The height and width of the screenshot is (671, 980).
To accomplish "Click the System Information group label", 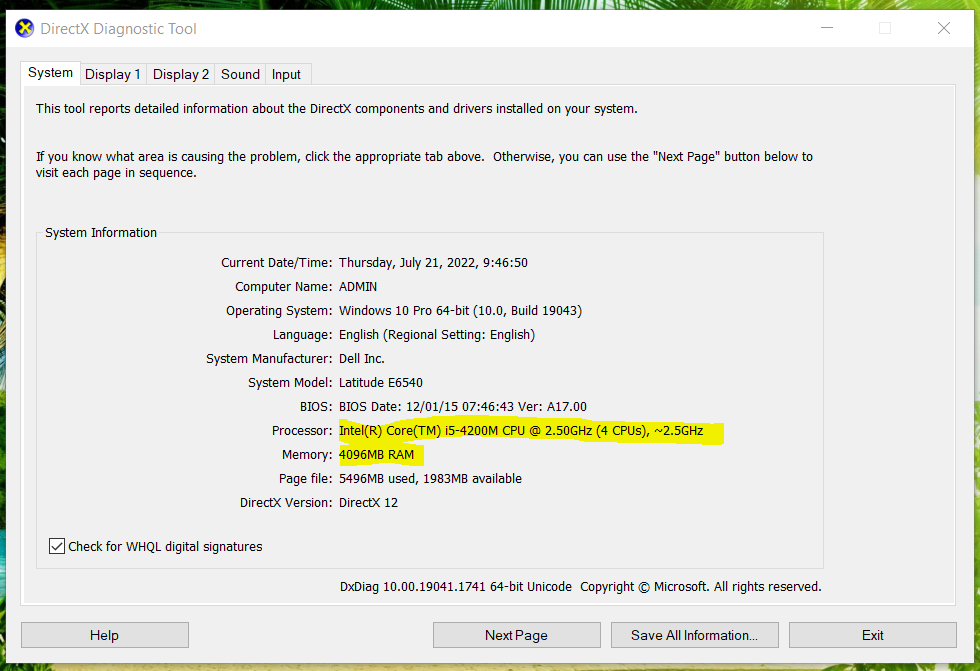I will tap(101, 232).
